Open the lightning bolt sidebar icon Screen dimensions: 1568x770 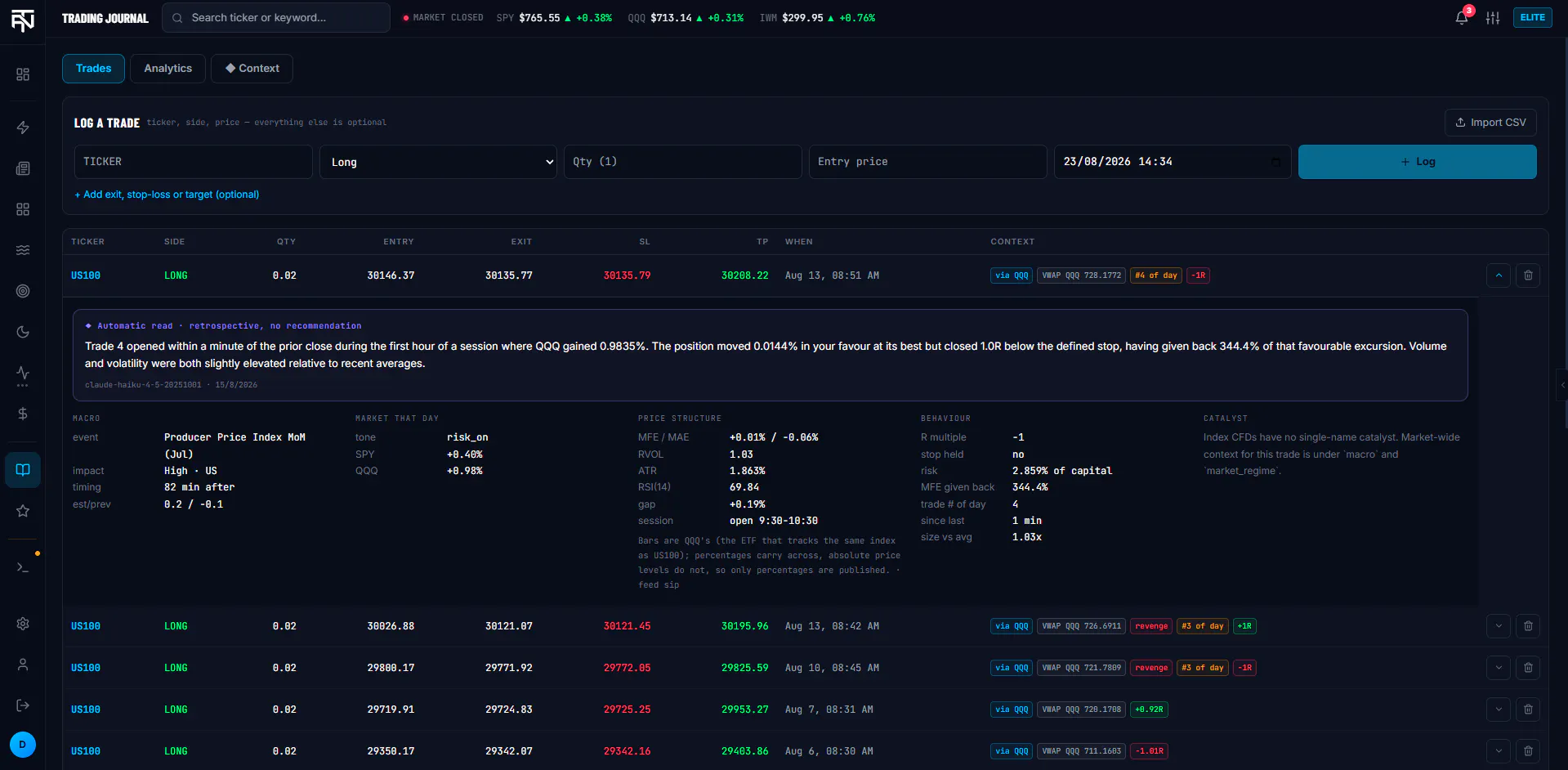(23, 128)
